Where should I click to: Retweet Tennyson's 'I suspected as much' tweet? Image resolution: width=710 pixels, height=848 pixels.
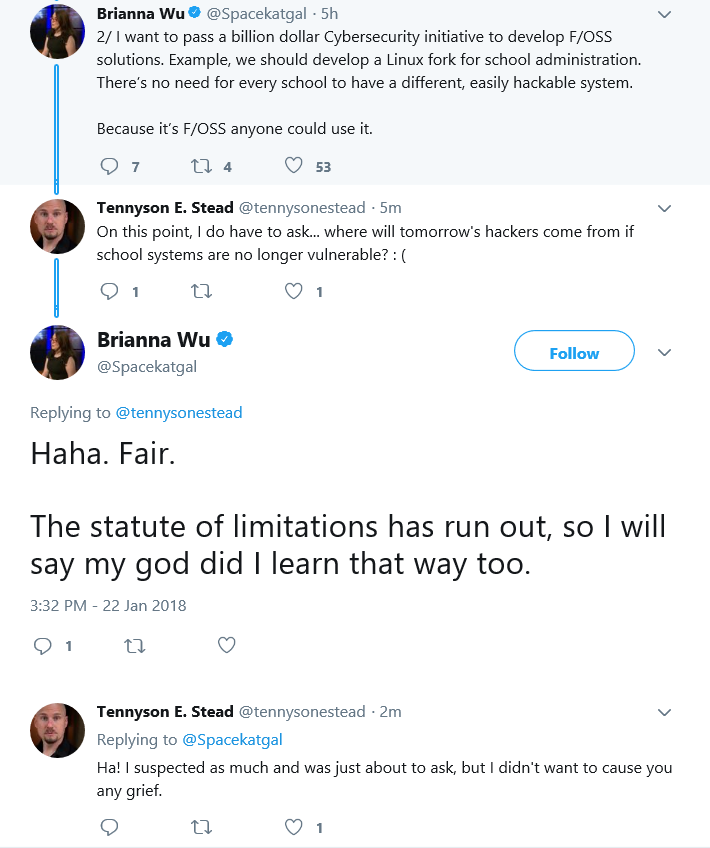[x=201, y=827]
